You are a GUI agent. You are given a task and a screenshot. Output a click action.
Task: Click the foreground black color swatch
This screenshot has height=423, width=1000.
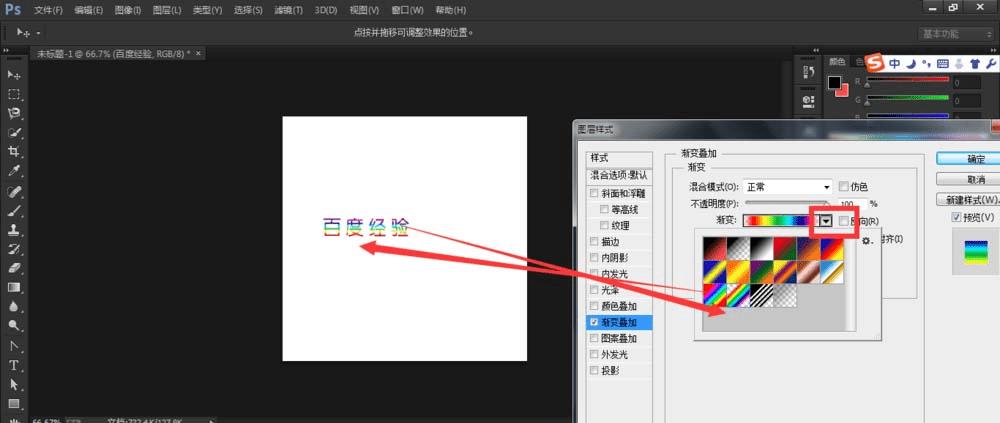click(x=834, y=83)
